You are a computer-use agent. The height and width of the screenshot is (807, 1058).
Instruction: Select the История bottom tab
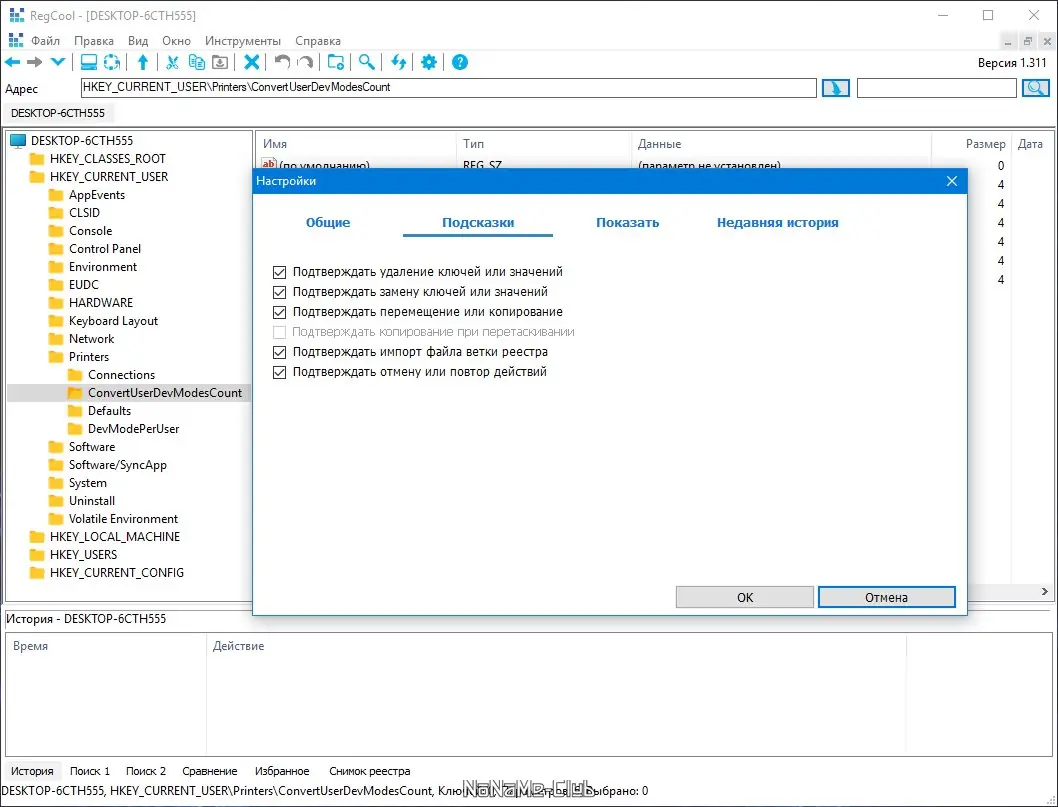click(32, 771)
